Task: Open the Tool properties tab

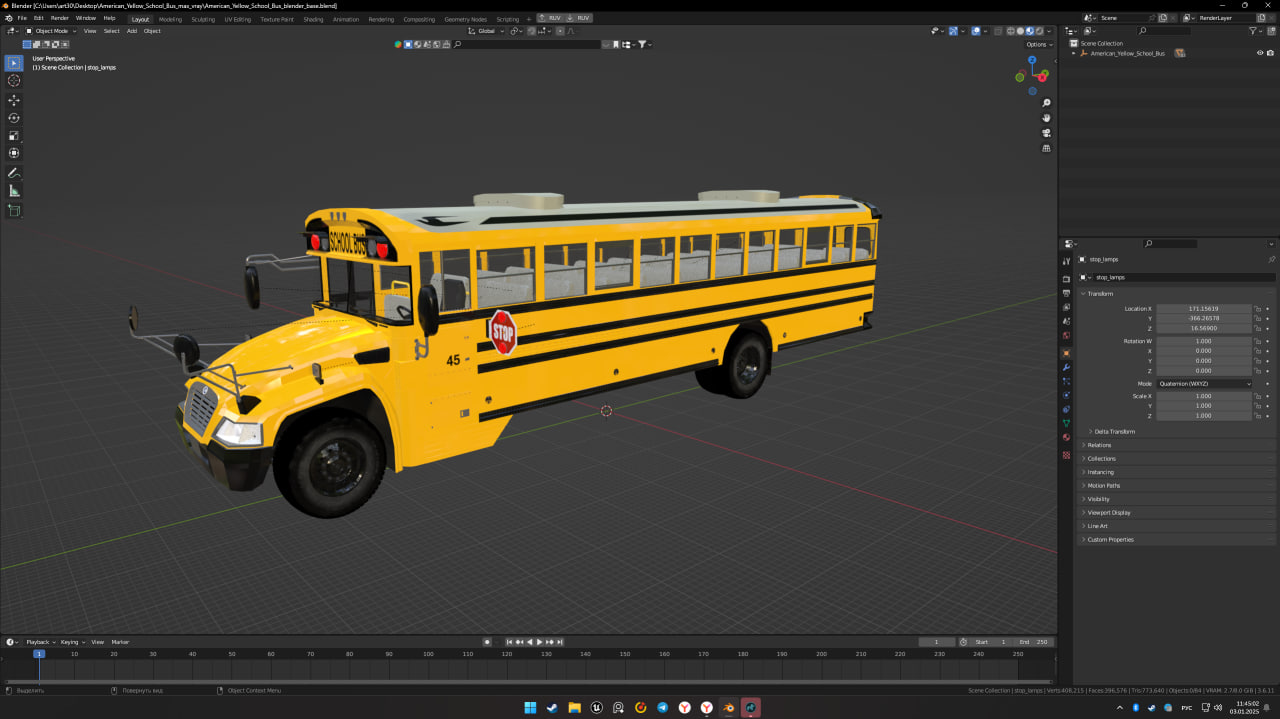Action: pos(1066,261)
